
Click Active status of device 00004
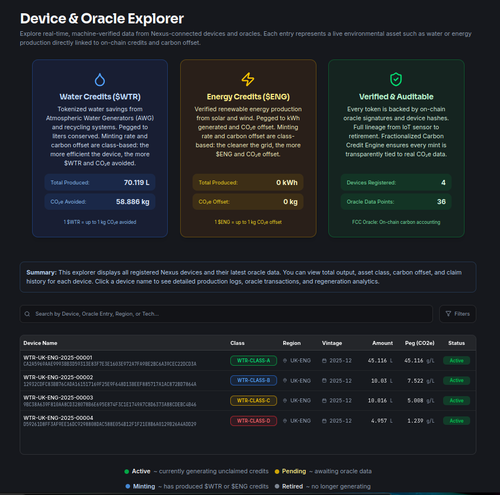pyautogui.click(x=456, y=421)
